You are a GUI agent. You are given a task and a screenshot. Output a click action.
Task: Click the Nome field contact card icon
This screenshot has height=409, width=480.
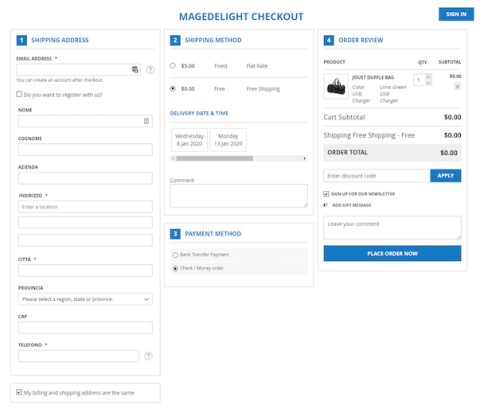146,121
